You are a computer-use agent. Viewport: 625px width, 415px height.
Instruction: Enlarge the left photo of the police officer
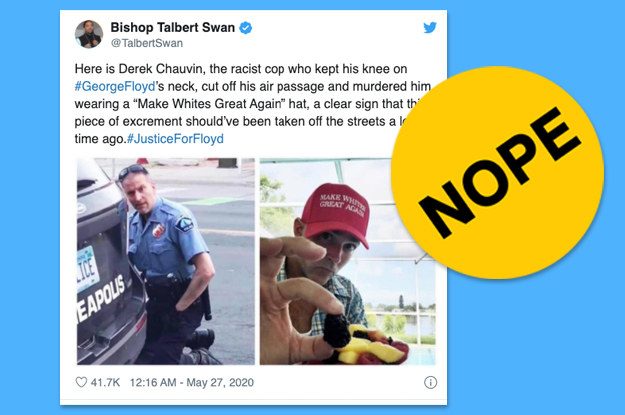(165, 262)
